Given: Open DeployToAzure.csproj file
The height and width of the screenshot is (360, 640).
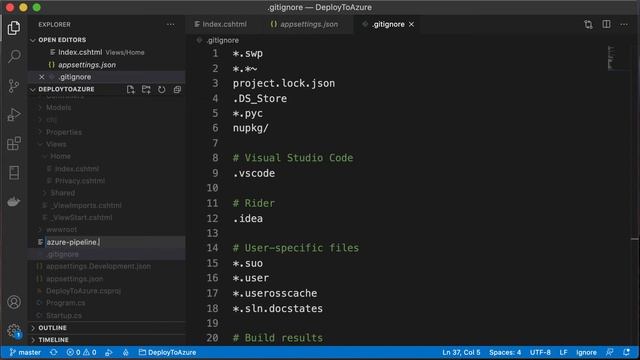Looking at the screenshot, I should pos(83,291).
